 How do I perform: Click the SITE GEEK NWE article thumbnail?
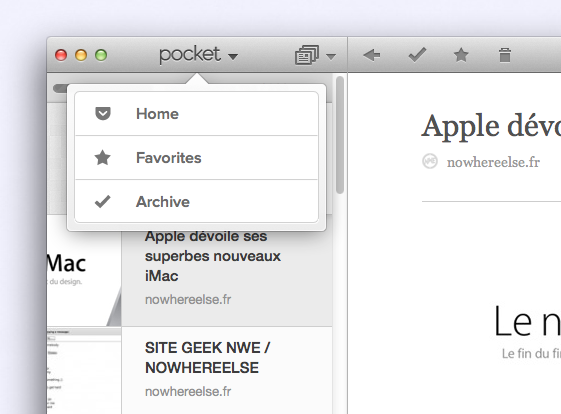(x=84, y=370)
